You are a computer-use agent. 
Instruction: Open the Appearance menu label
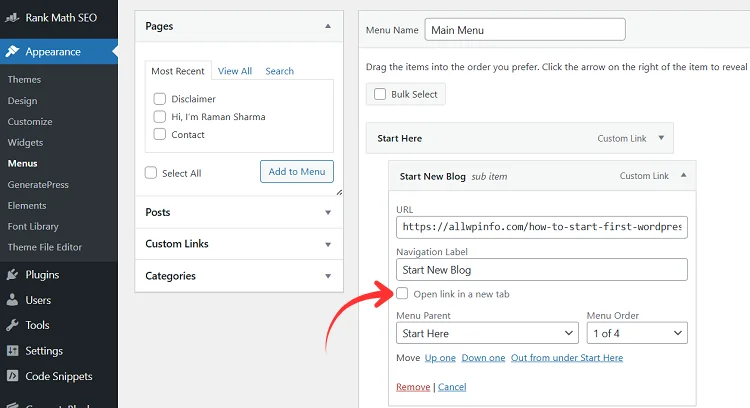(x=53, y=52)
